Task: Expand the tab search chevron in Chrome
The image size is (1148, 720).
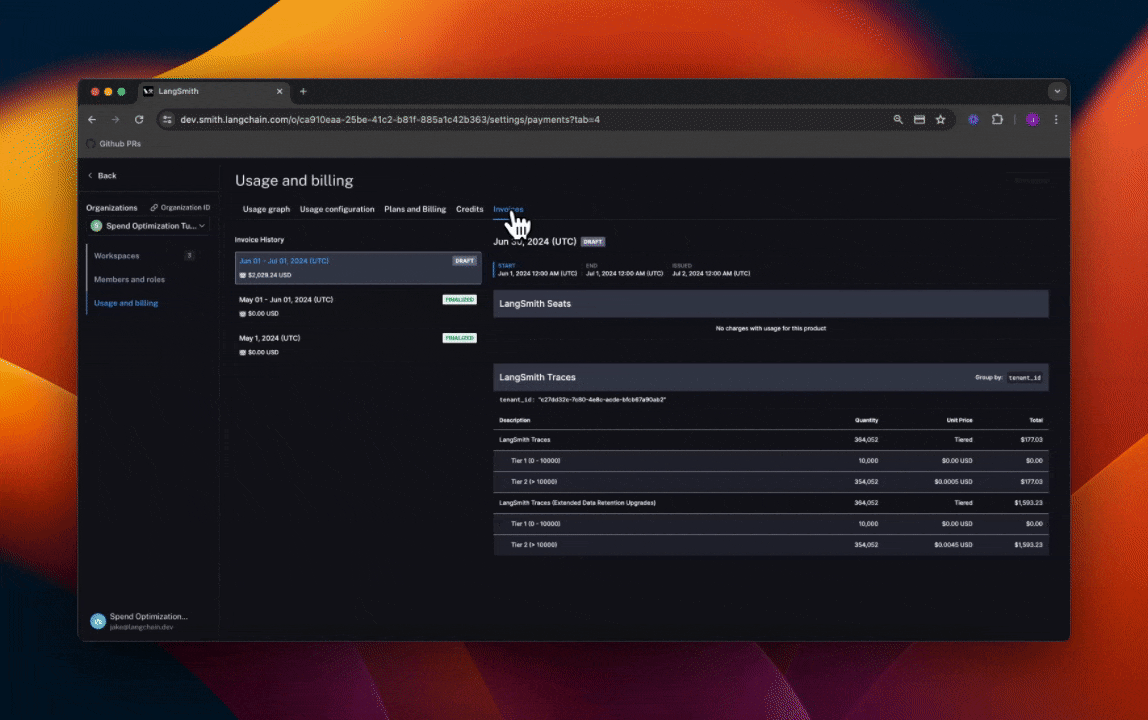Action: (x=1057, y=91)
